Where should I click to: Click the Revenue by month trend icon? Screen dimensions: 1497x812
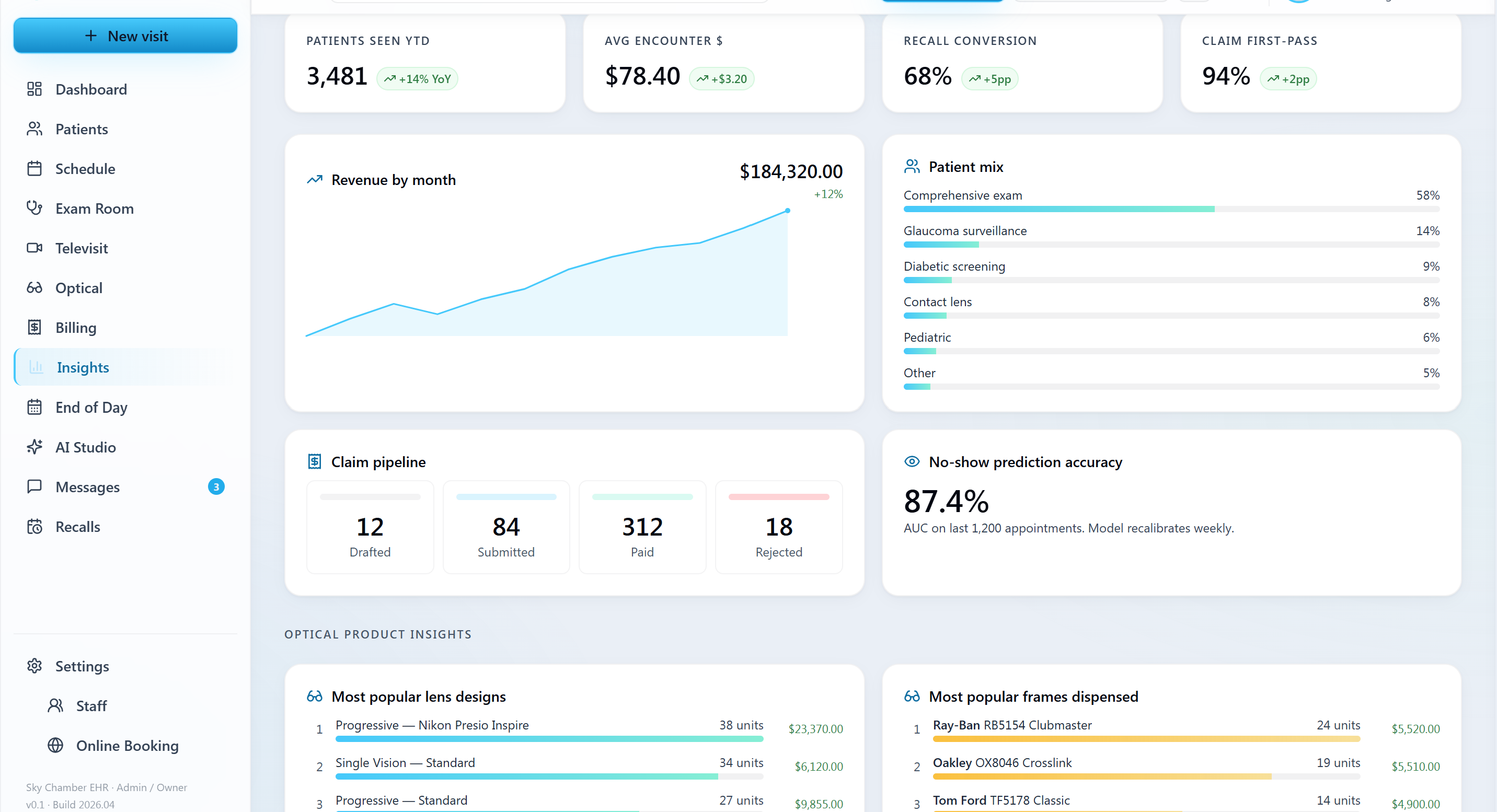(314, 179)
